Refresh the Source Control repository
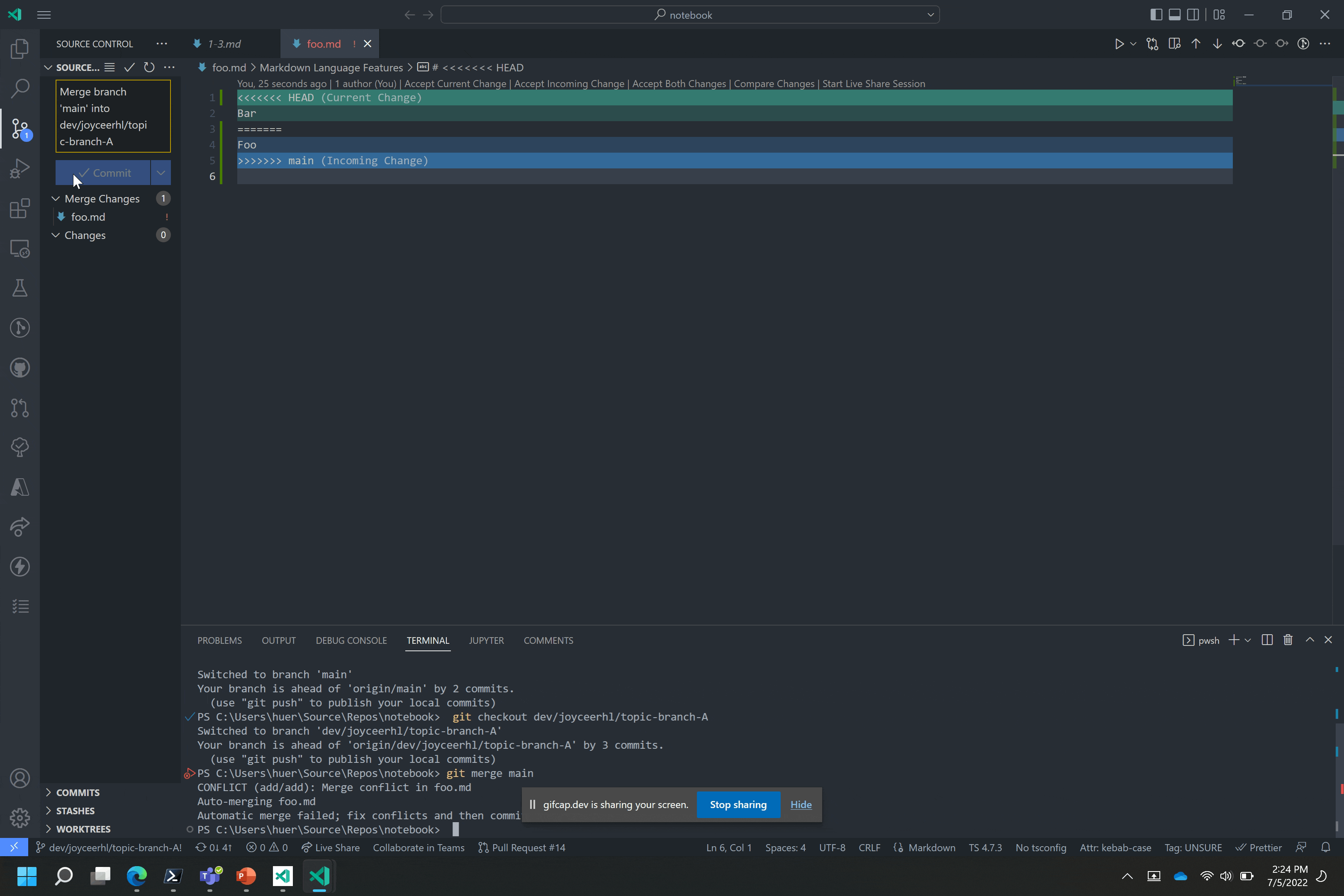 click(x=149, y=68)
